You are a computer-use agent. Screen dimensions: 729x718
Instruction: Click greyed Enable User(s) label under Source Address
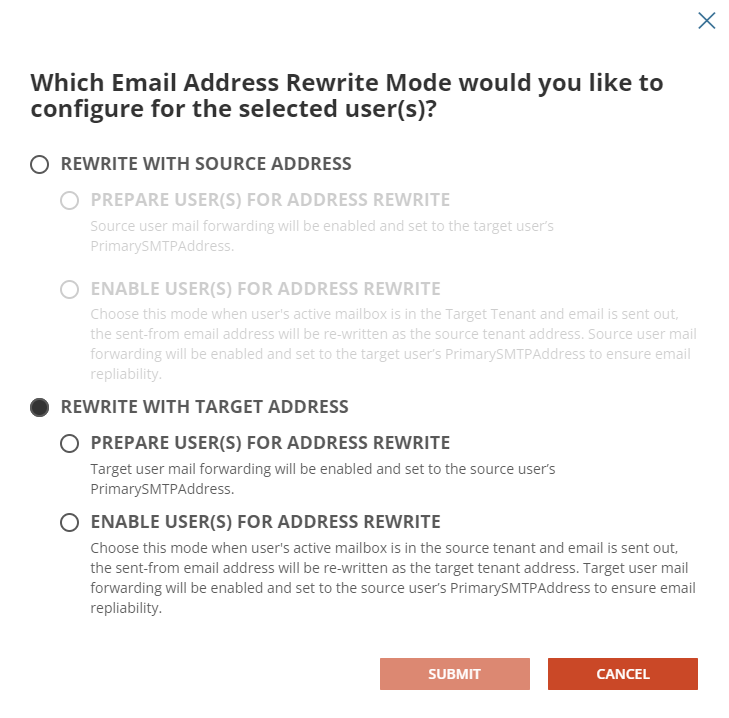(x=265, y=290)
